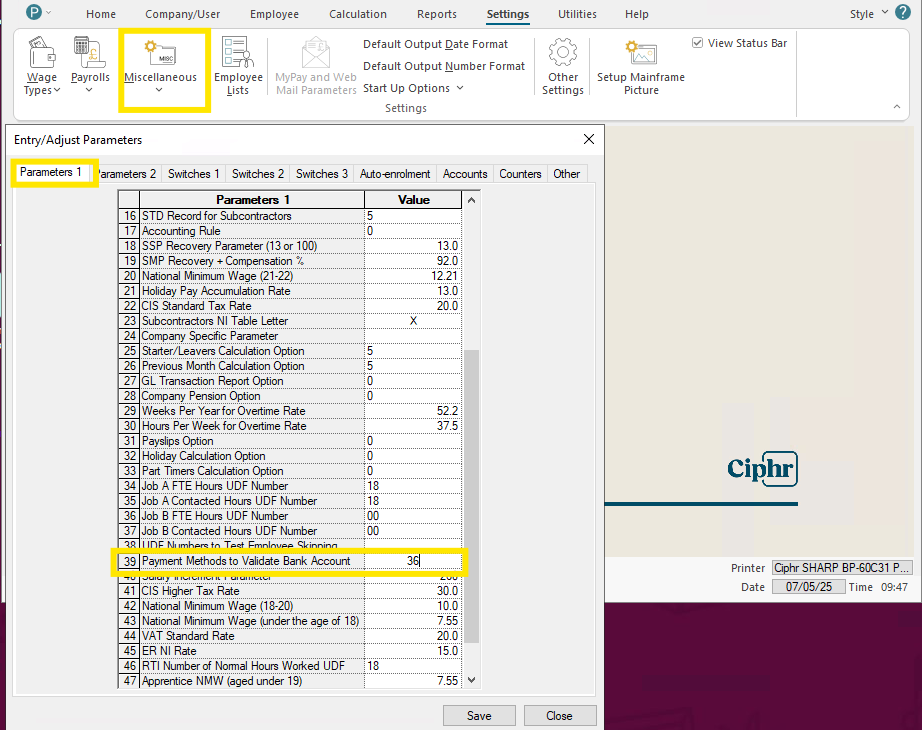The height and width of the screenshot is (730, 922).
Task: Open the Payrolls calculator icon
Action: point(89,52)
